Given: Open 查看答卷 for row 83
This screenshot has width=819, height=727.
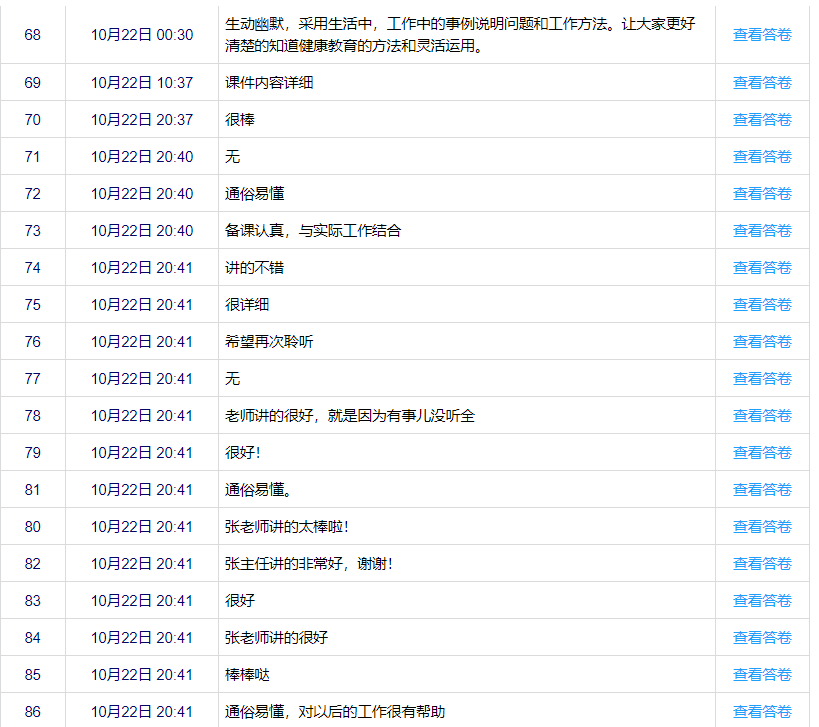Looking at the screenshot, I should click(762, 601).
